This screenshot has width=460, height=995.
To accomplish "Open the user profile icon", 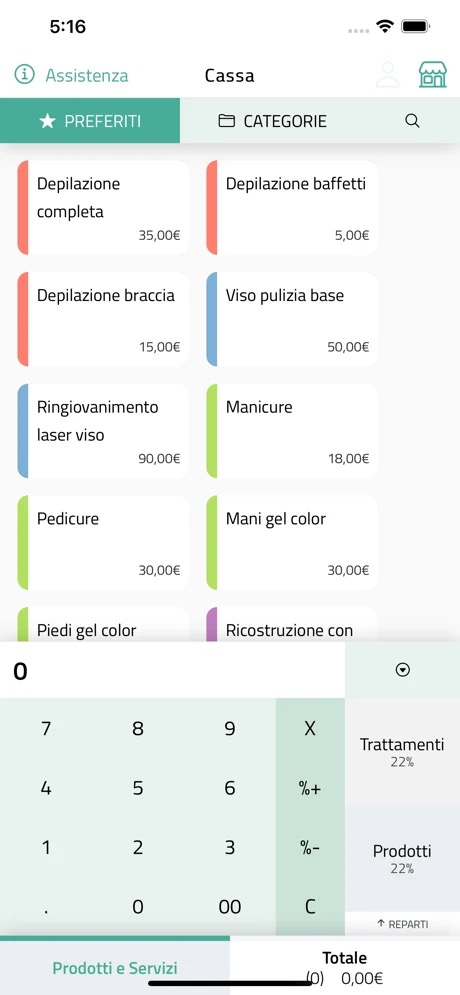I will 388,75.
